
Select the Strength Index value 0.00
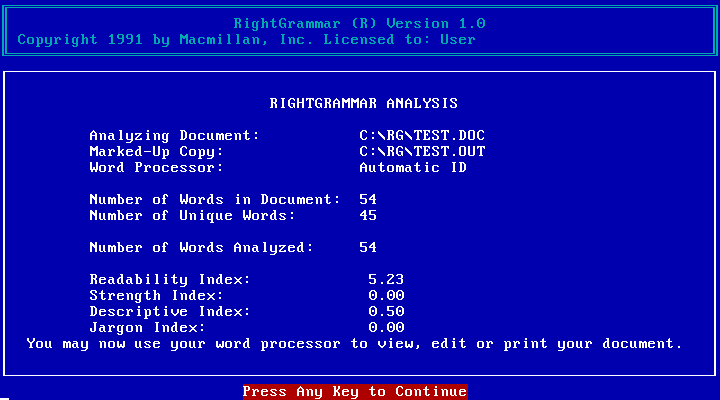point(386,296)
